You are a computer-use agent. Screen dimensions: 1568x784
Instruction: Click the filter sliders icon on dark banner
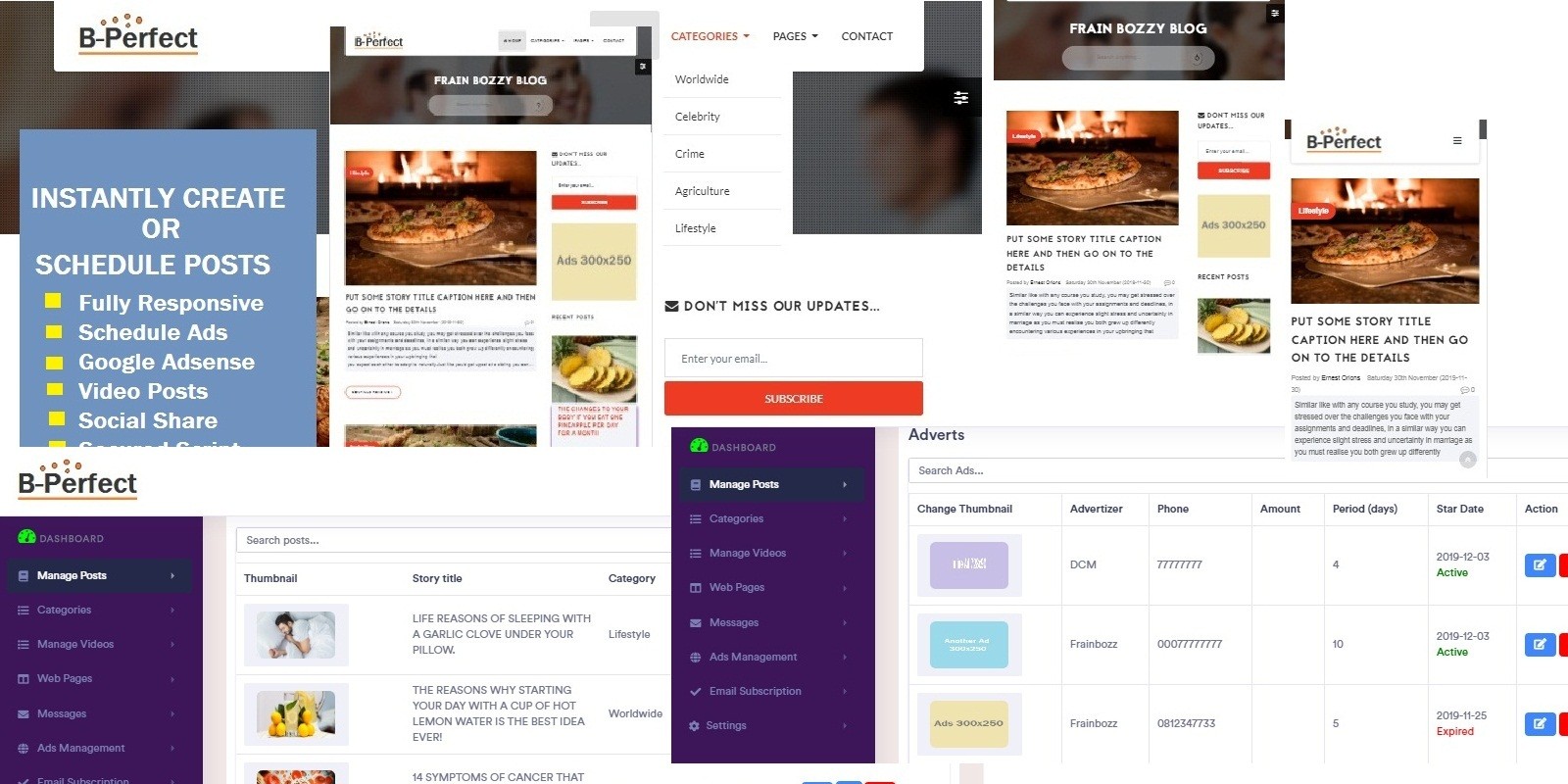961,97
